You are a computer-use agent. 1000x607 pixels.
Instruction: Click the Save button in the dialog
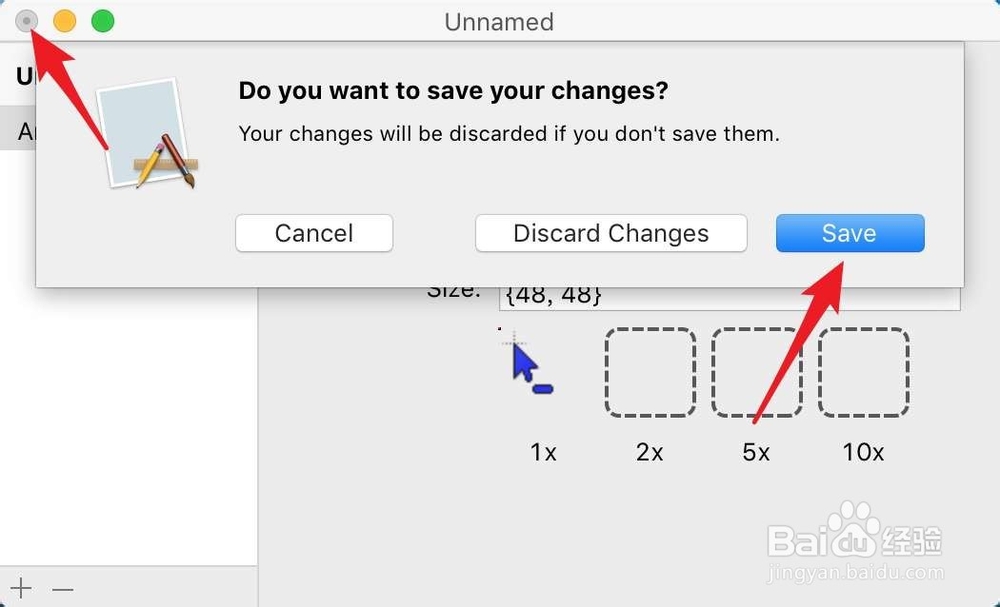coord(849,233)
